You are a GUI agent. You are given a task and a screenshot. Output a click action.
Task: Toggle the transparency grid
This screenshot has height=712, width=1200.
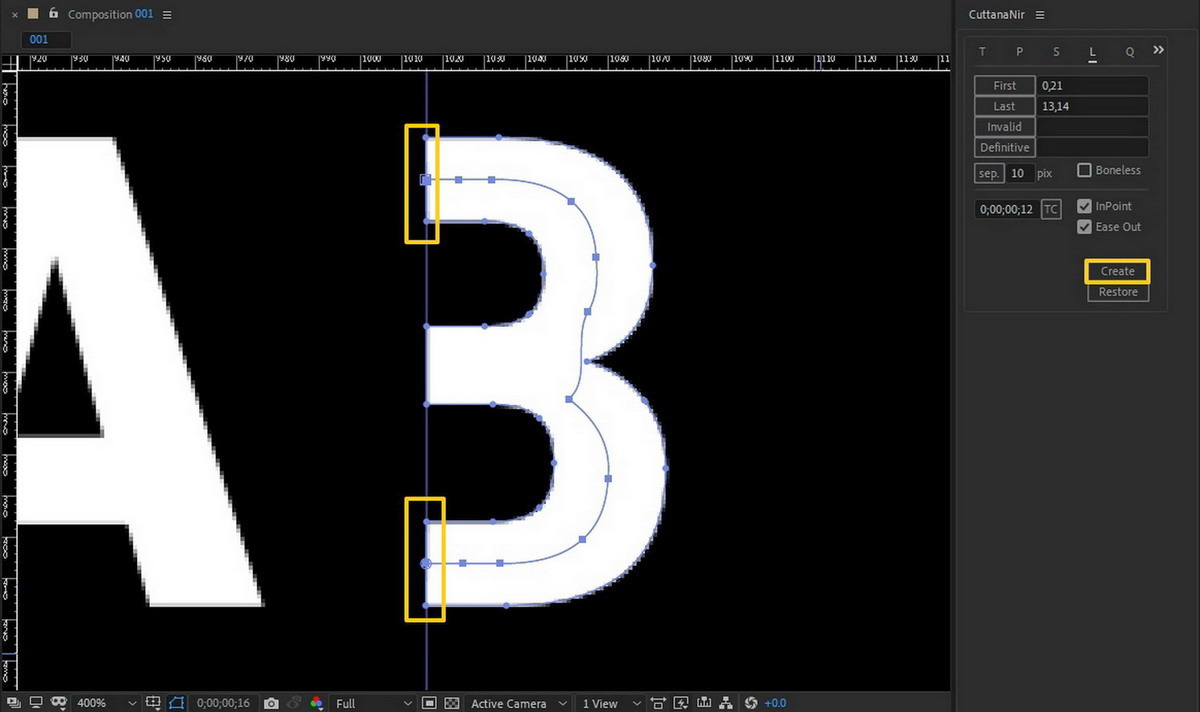point(451,703)
